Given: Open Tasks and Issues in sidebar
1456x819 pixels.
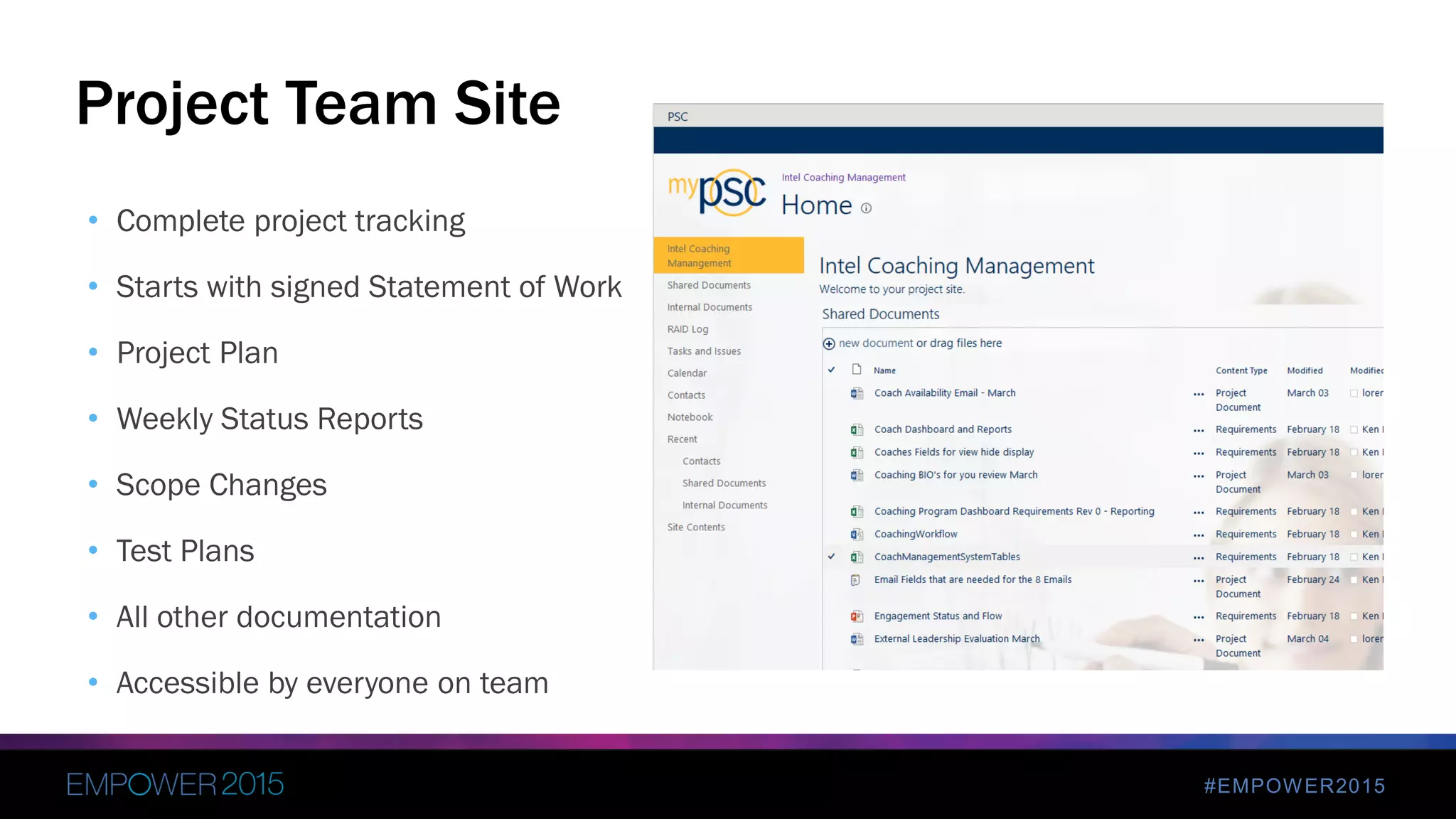Looking at the screenshot, I should (x=704, y=351).
